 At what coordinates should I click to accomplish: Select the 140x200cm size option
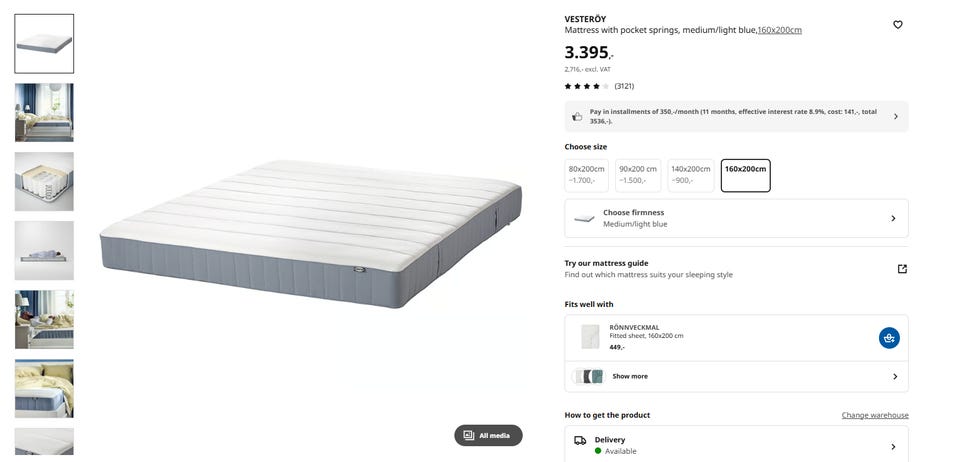[691, 175]
